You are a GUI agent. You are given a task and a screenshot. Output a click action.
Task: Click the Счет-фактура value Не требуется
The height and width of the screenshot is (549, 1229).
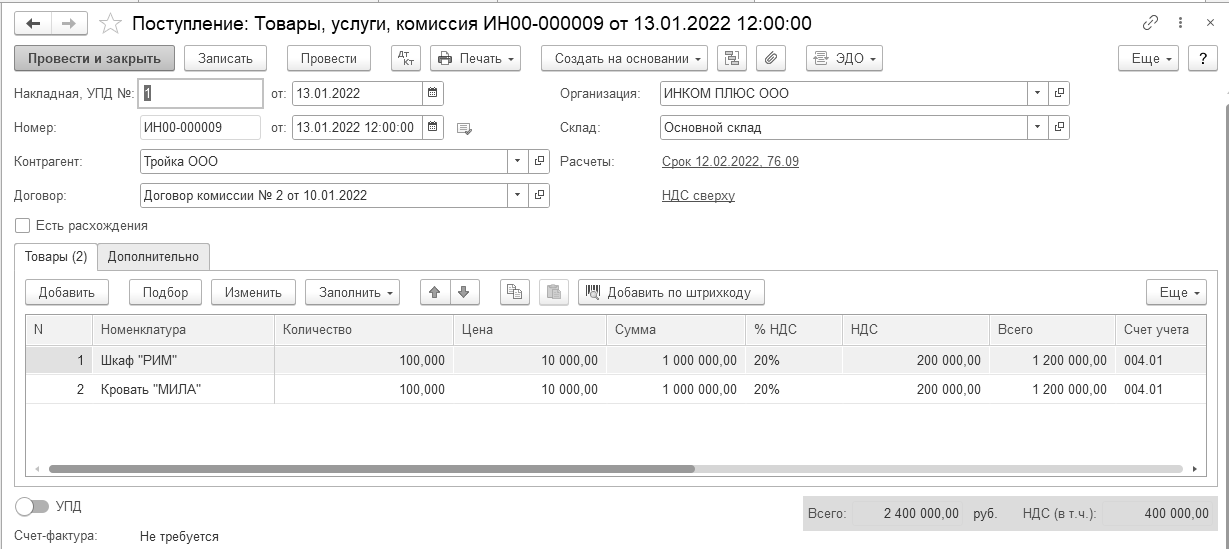coord(179,537)
